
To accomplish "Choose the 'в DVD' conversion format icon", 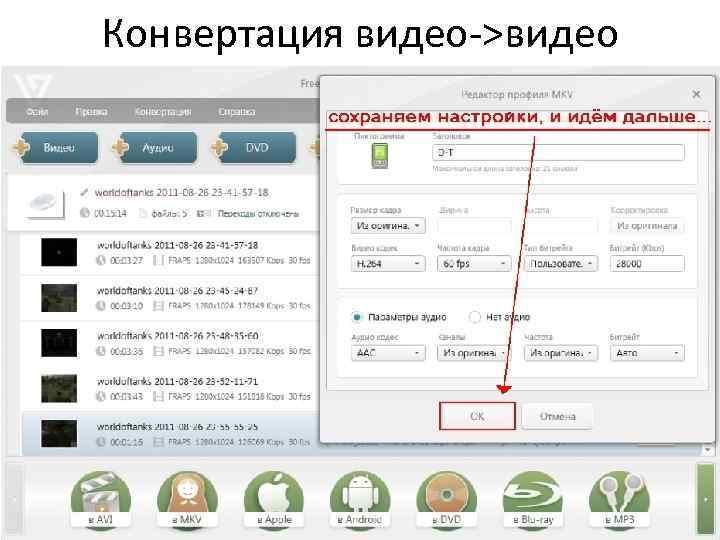I will (x=446, y=500).
